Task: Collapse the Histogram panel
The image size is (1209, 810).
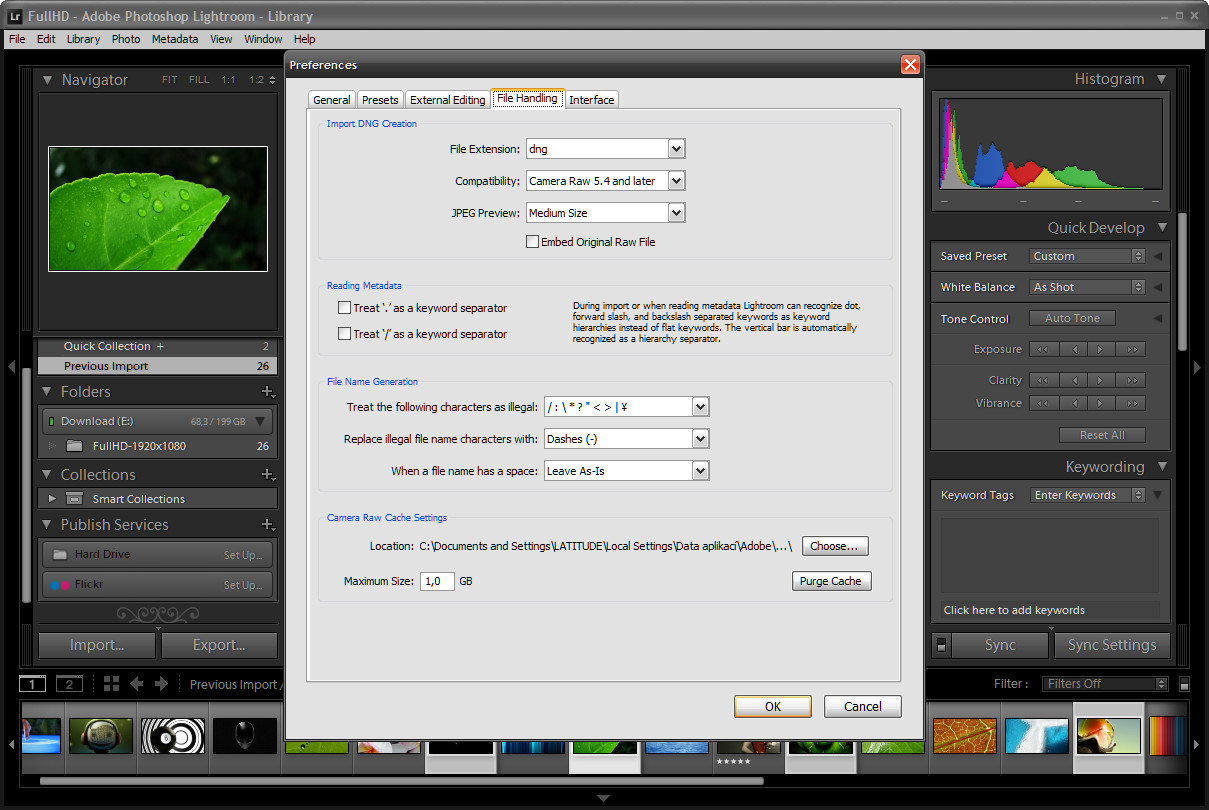Action: (1162, 79)
